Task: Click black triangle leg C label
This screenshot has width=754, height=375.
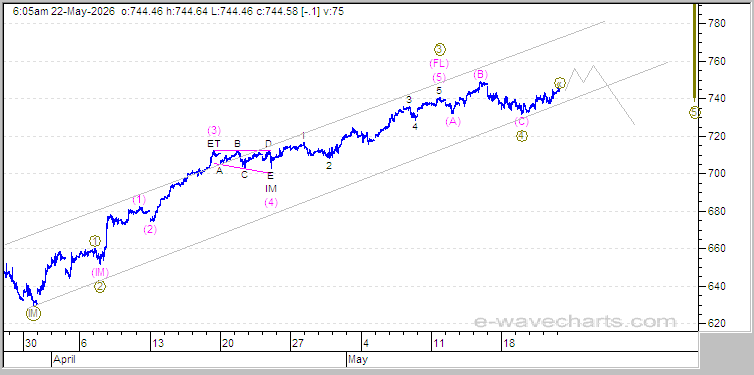Action: pos(244,175)
